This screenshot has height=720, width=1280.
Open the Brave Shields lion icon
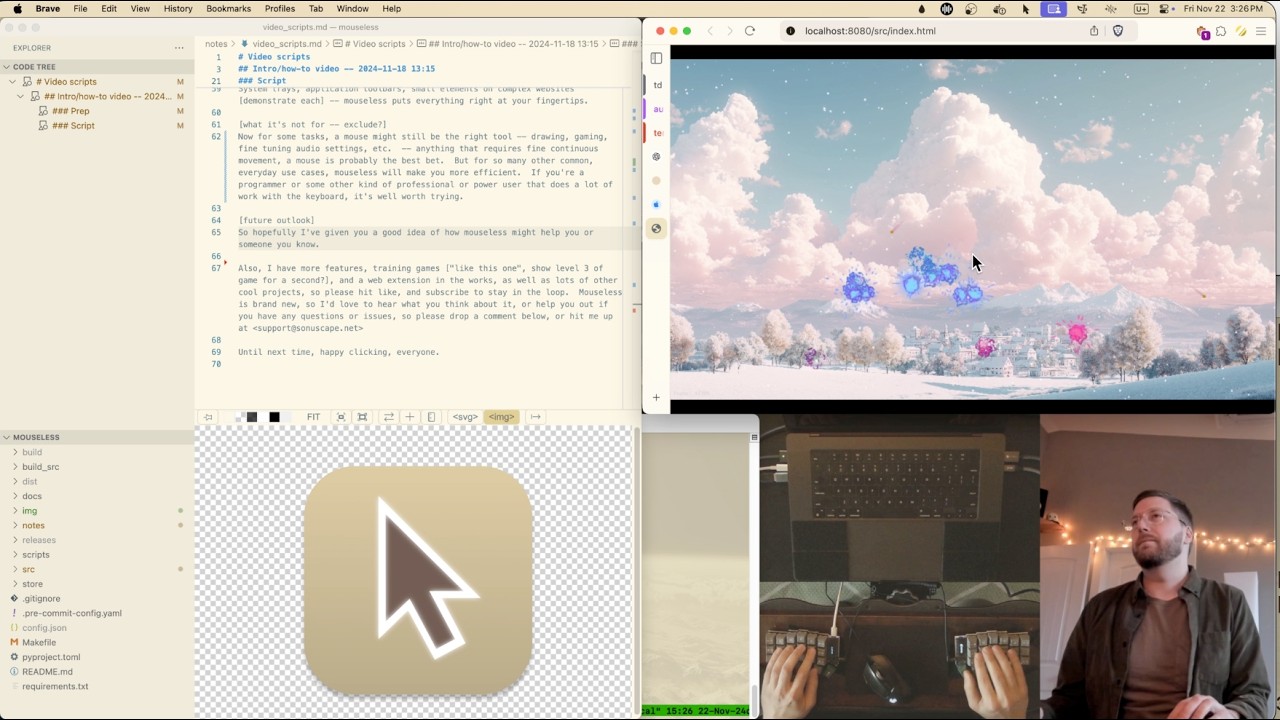tap(1118, 31)
